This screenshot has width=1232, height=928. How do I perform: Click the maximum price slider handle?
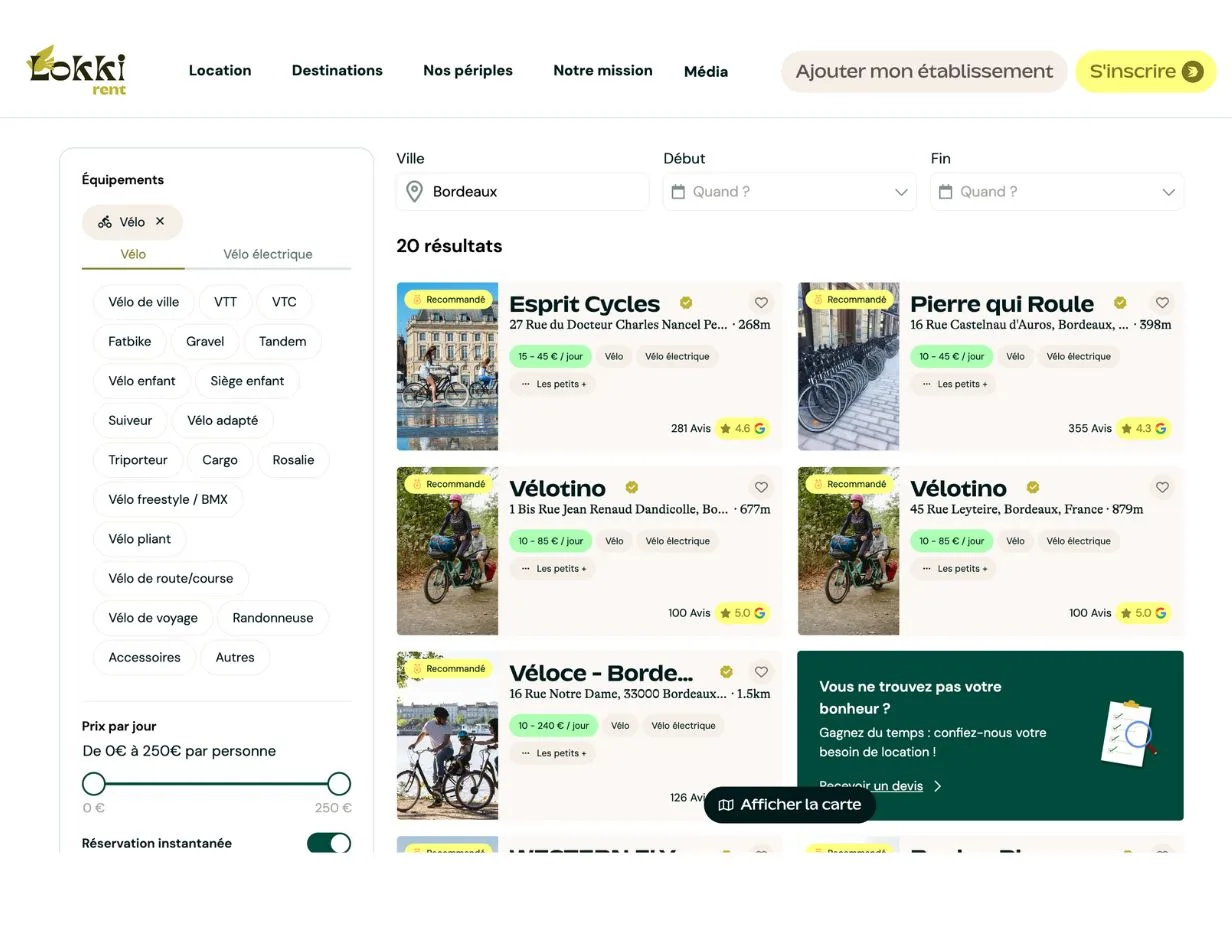[339, 783]
